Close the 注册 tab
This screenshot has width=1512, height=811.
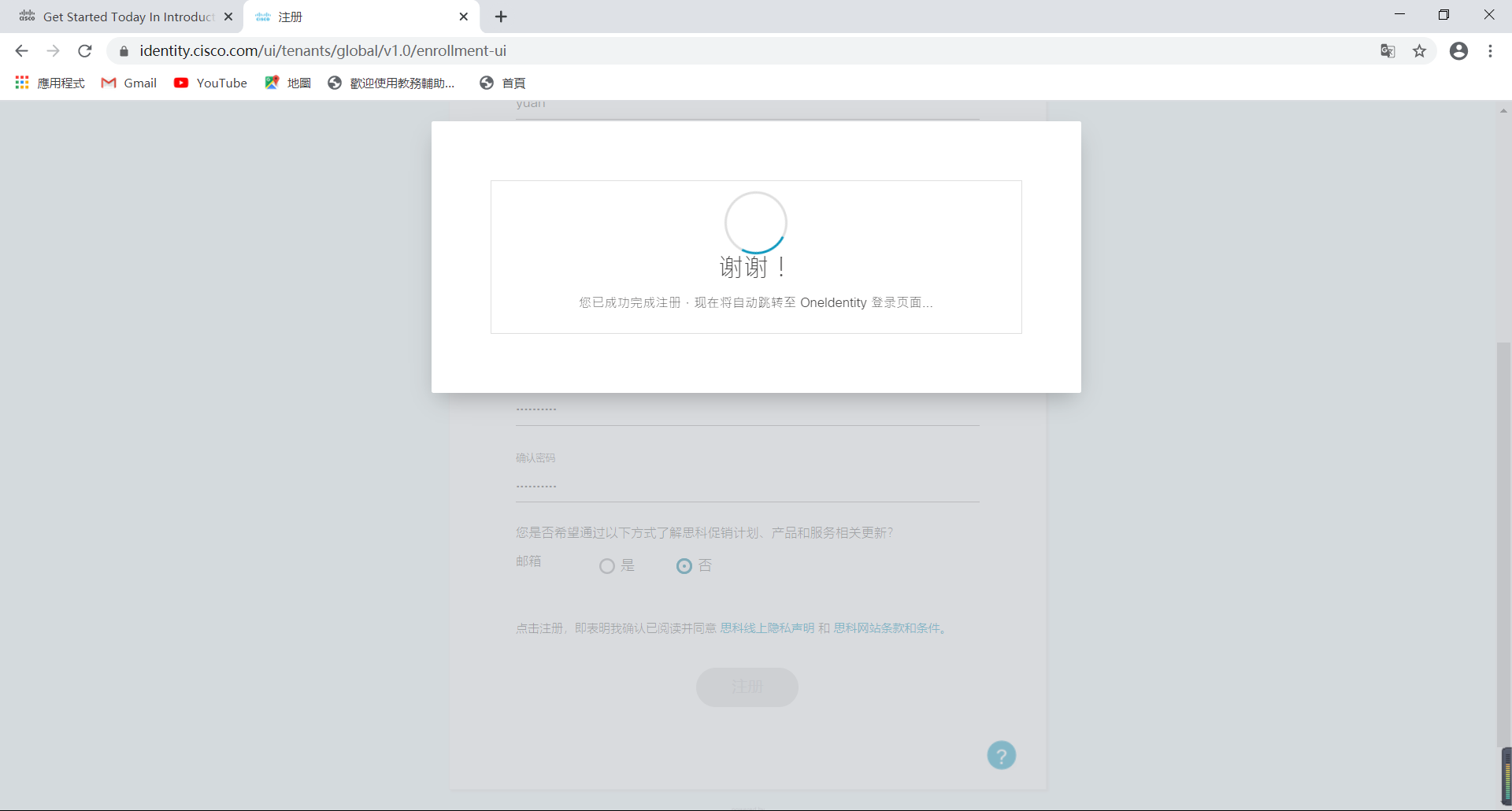tap(464, 17)
